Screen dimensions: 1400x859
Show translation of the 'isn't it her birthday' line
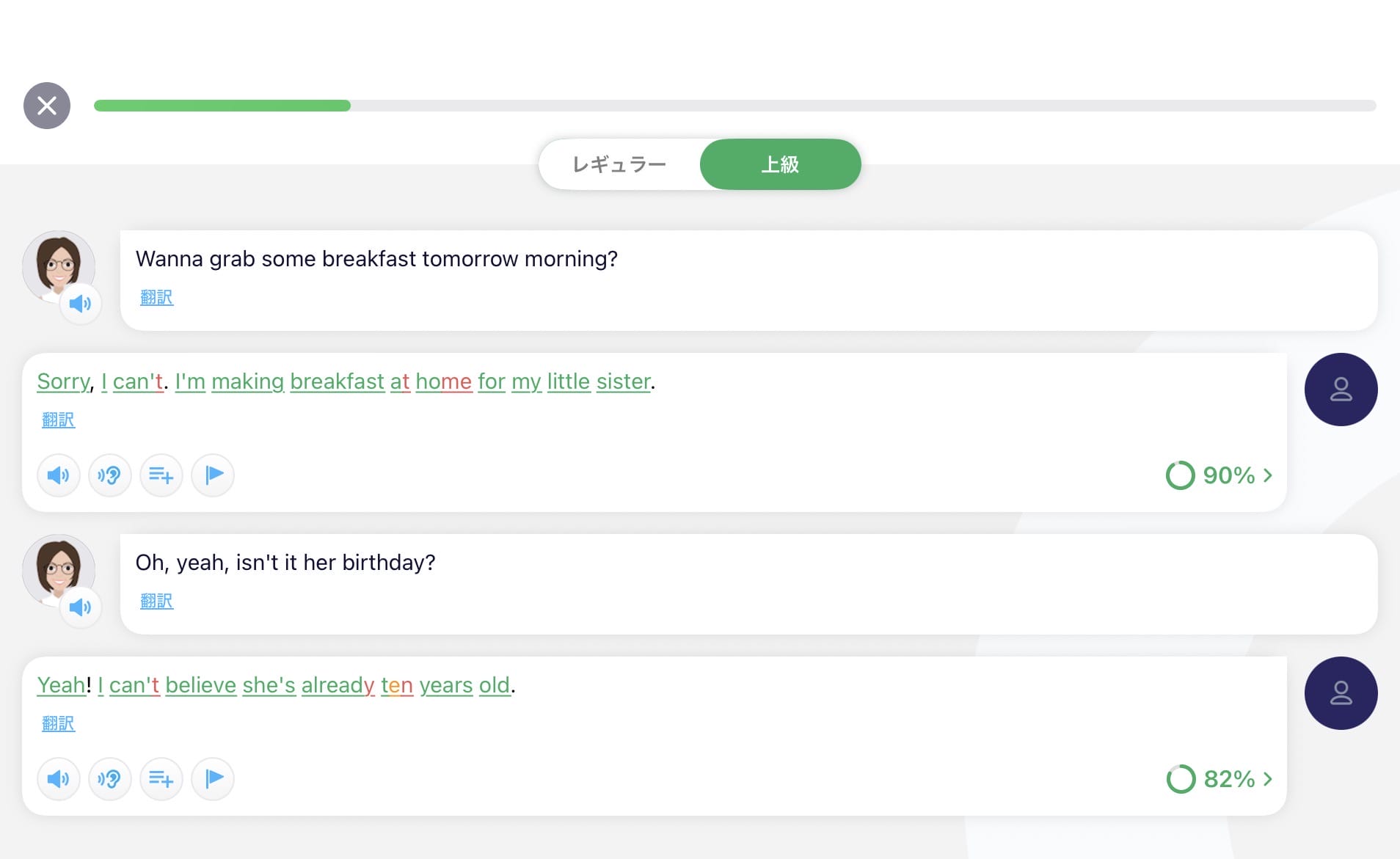tap(156, 601)
